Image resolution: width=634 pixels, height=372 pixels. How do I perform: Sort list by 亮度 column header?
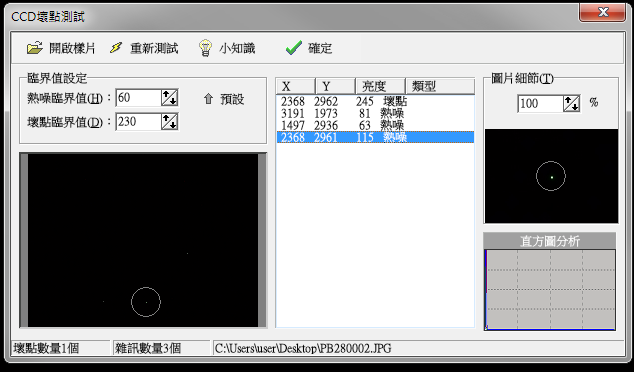pos(380,86)
